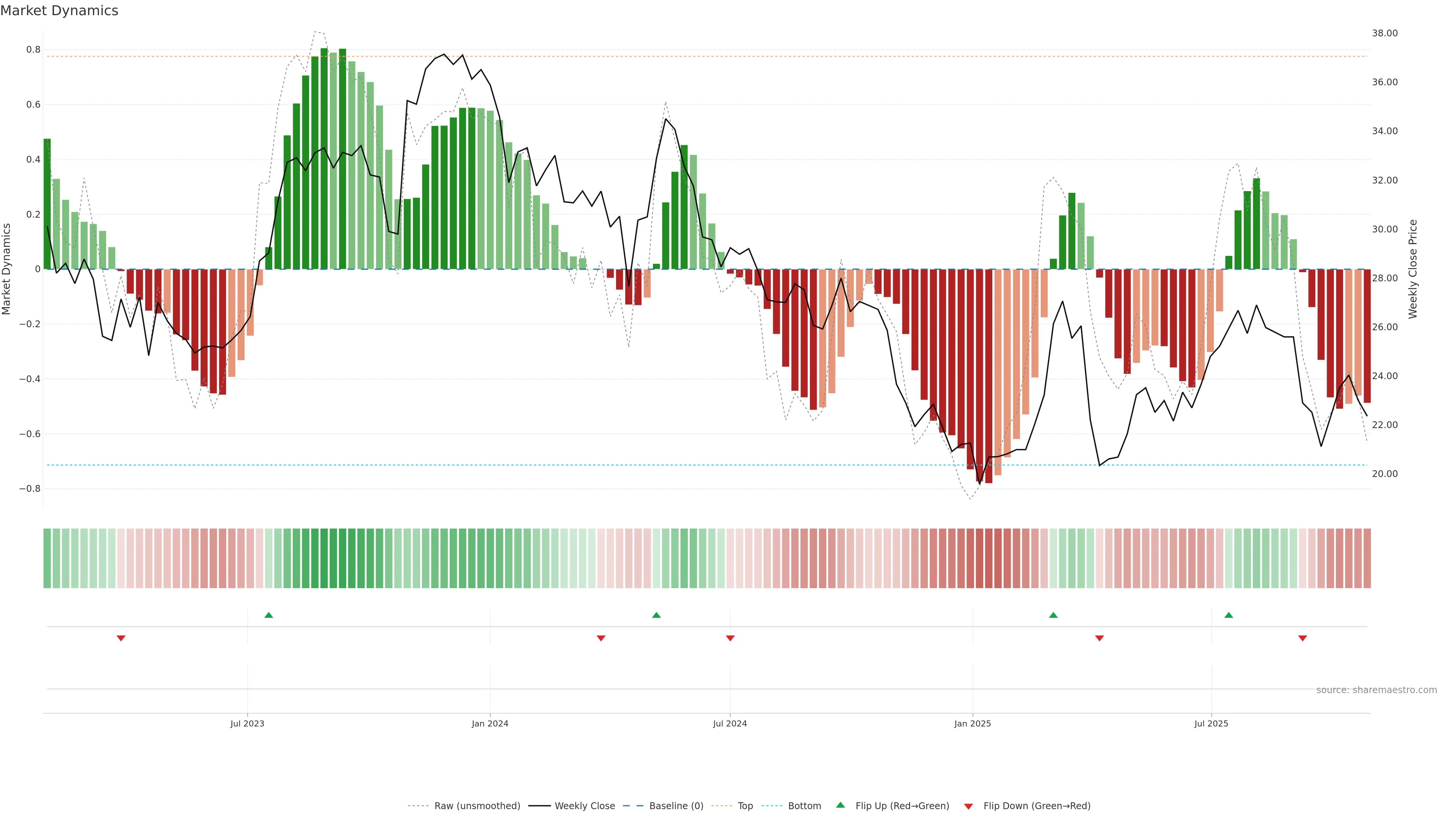Click the source: sharemaestro.com text
This screenshot has width=1456, height=819.
1376,690
